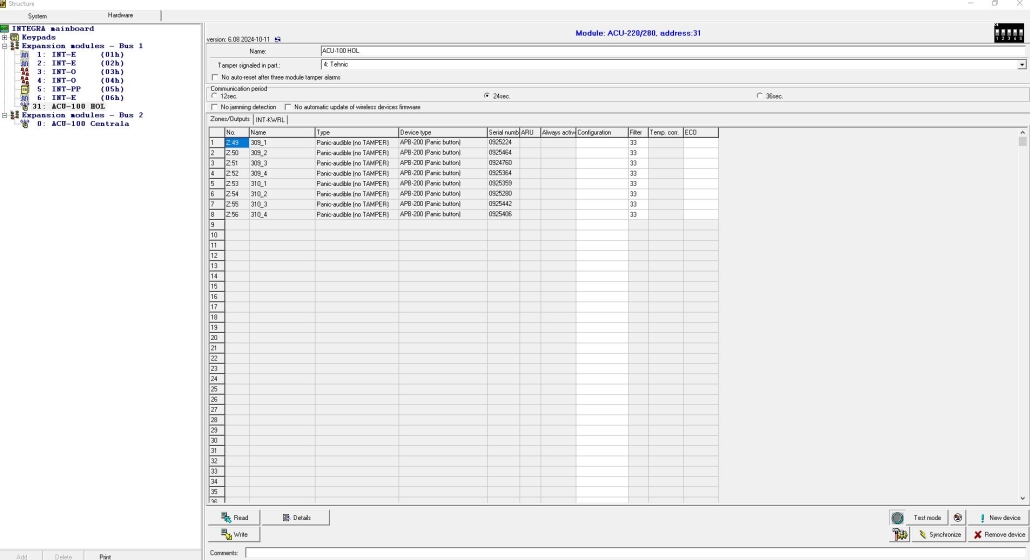1030x560 pixels.
Task: Open the Tamper signaled in part dropdown
Action: 1021,64
